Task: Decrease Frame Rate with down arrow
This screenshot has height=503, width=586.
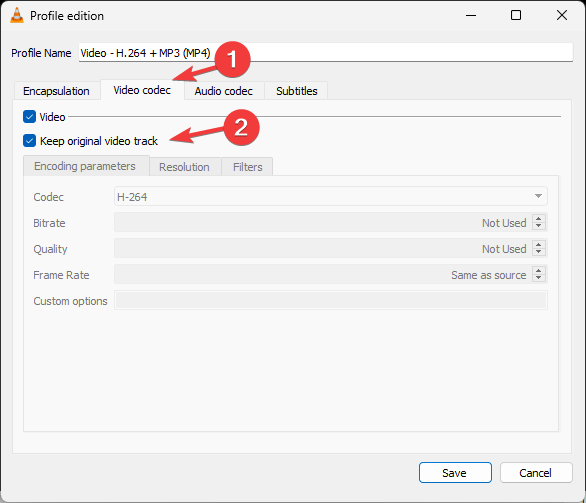Action: pyautogui.click(x=539, y=278)
